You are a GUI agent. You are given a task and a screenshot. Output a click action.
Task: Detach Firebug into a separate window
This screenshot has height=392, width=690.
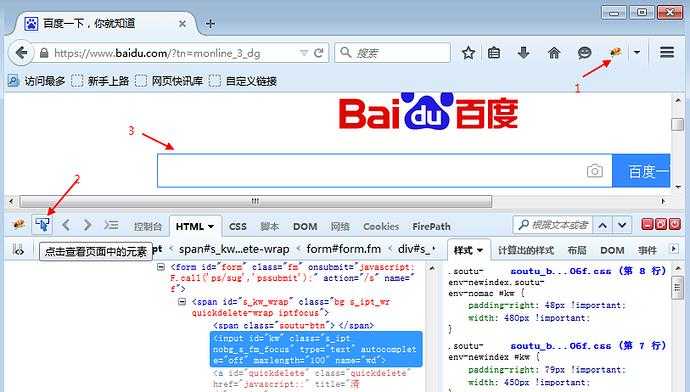point(661,224)
